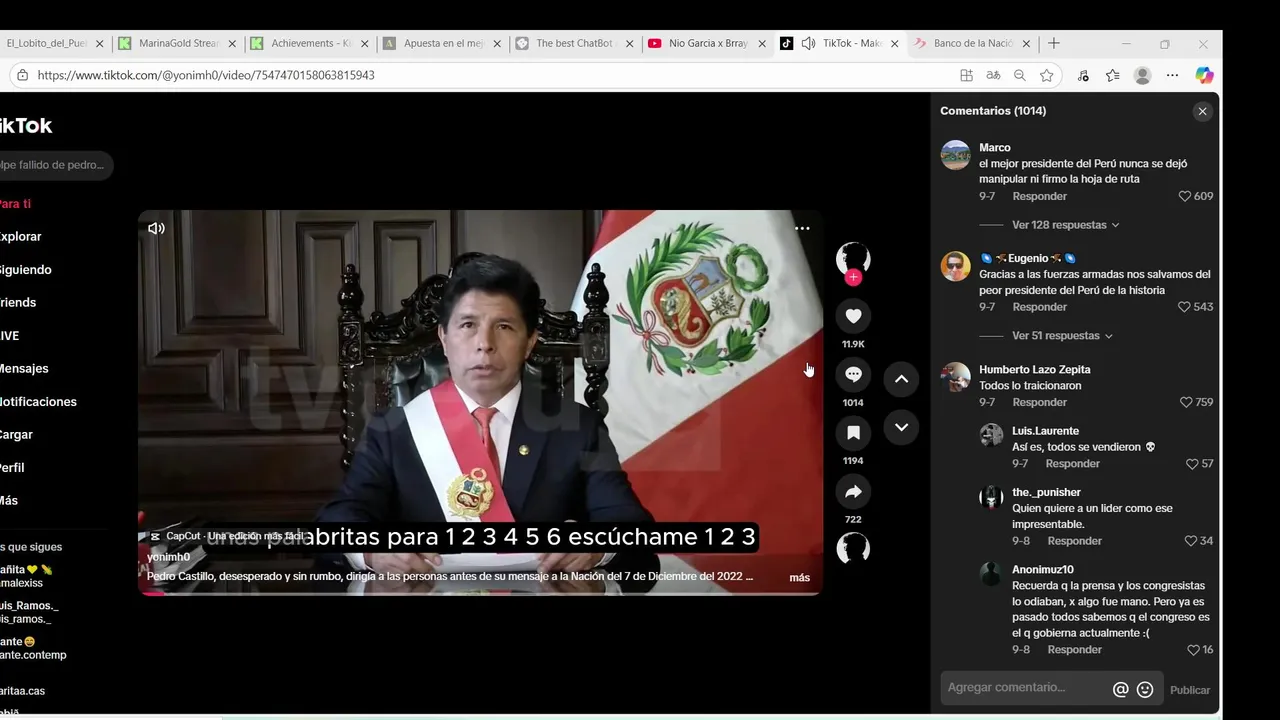Open yonimh0 username on video

click(x=168, y=557)
